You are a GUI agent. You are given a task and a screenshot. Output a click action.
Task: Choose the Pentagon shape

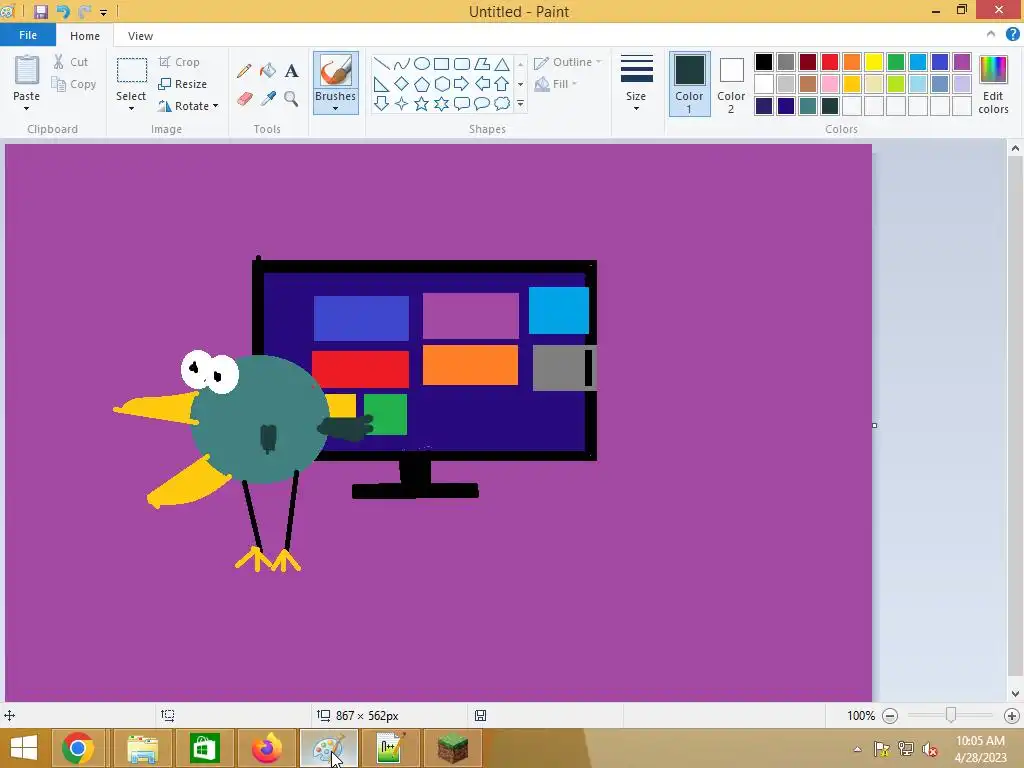tap(422, 84)
